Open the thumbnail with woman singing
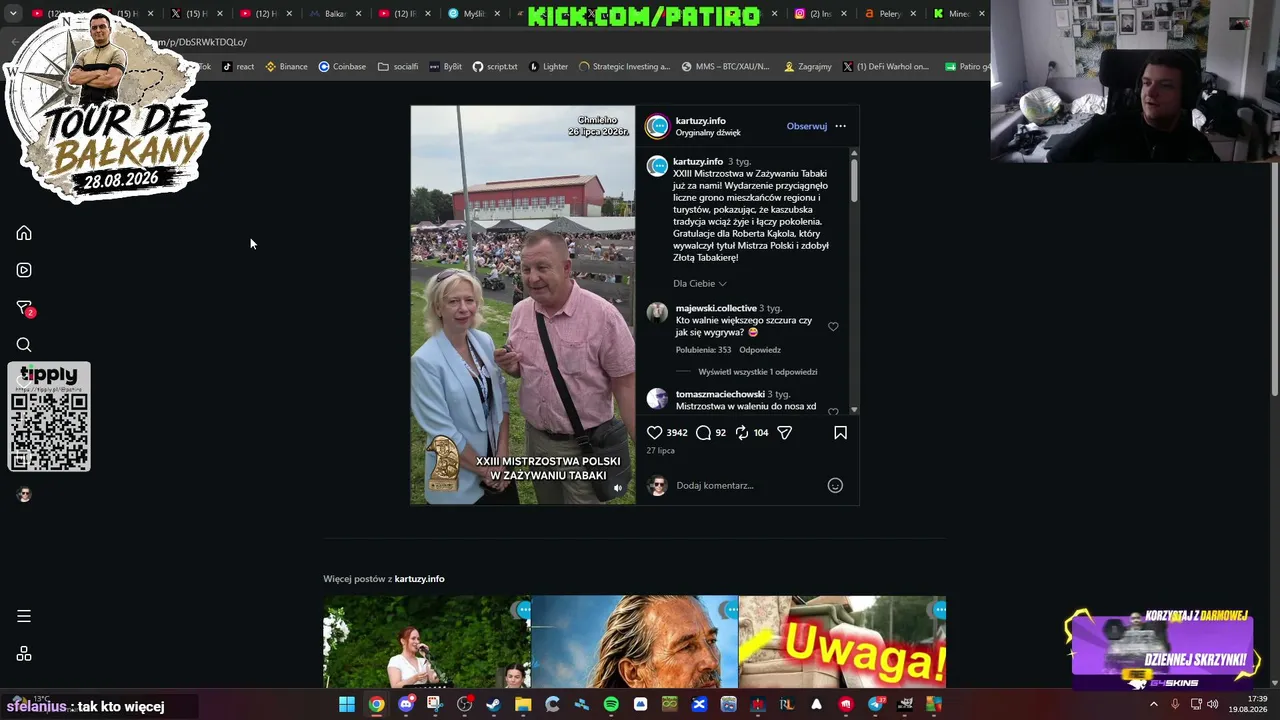Screen dimensions: 1280x720 tap(427, 642)
